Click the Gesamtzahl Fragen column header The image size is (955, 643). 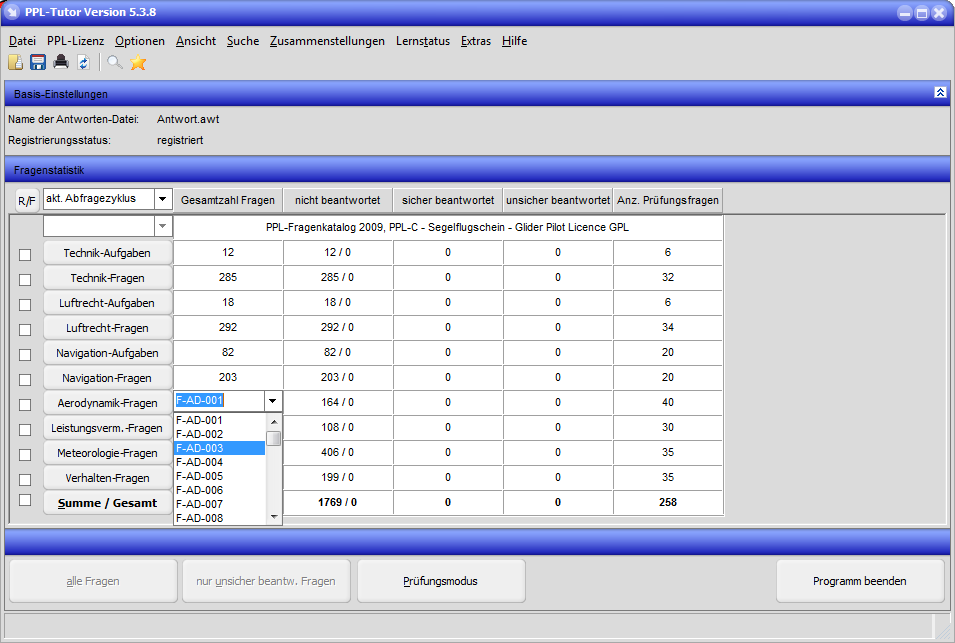(x=228, y=200)
